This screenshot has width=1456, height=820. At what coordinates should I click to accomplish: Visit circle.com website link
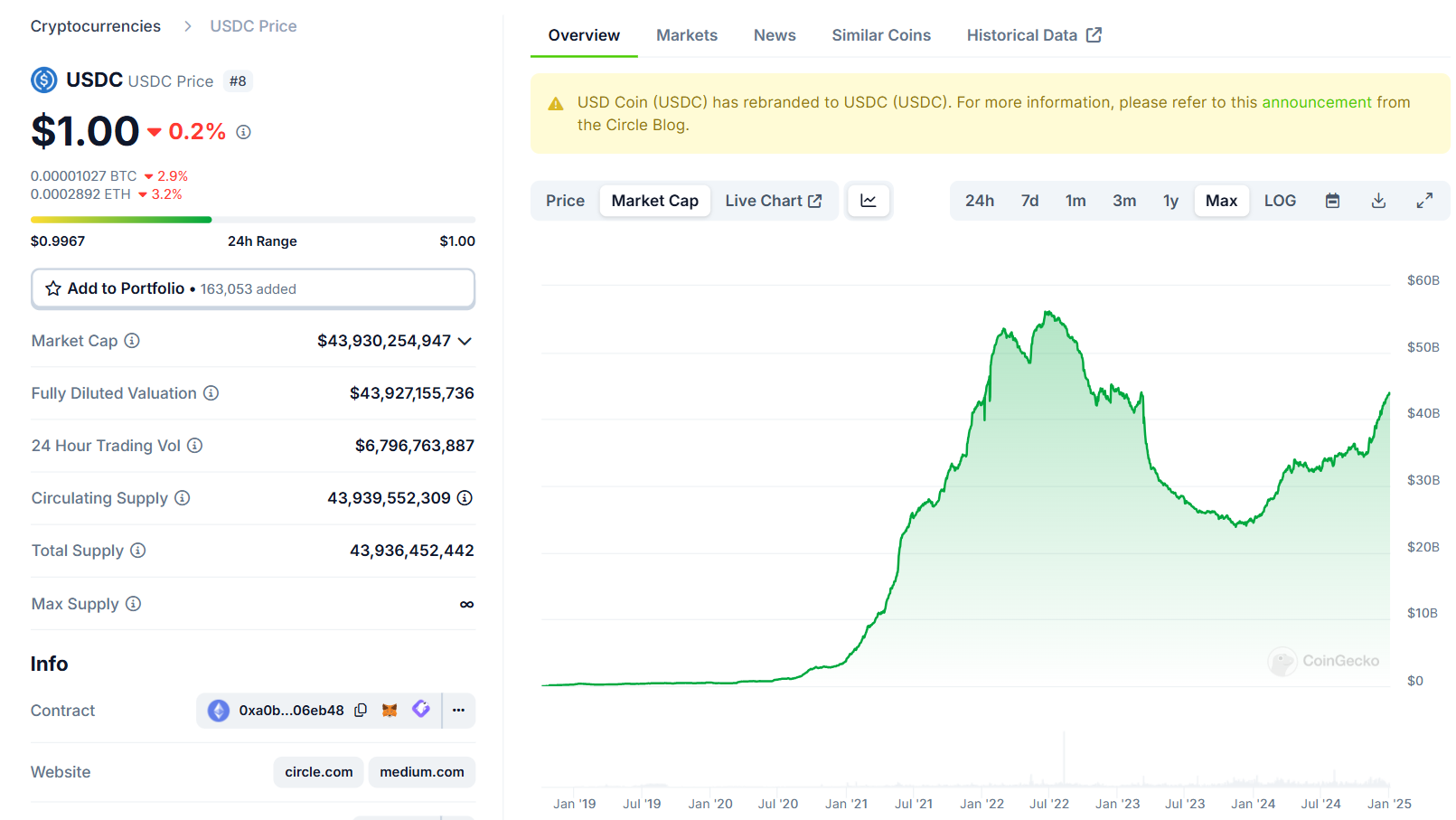pyautogui.click(x=318, y=772)
